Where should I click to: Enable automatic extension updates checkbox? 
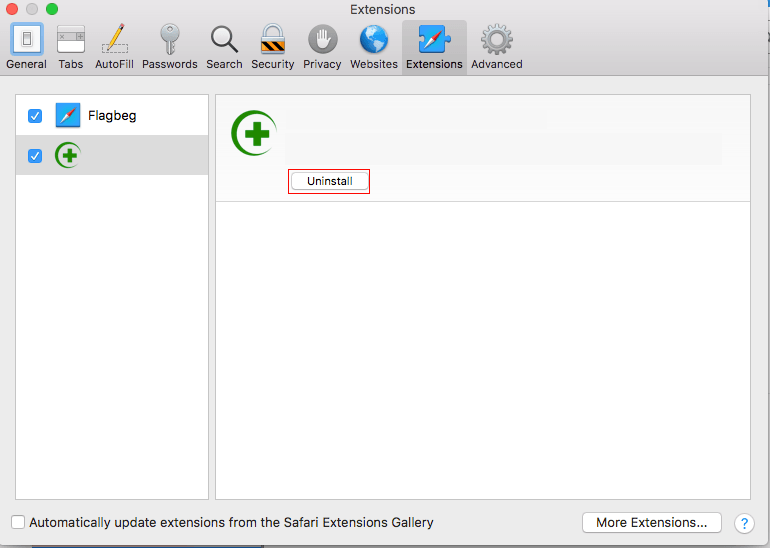(x=18, y=522)
